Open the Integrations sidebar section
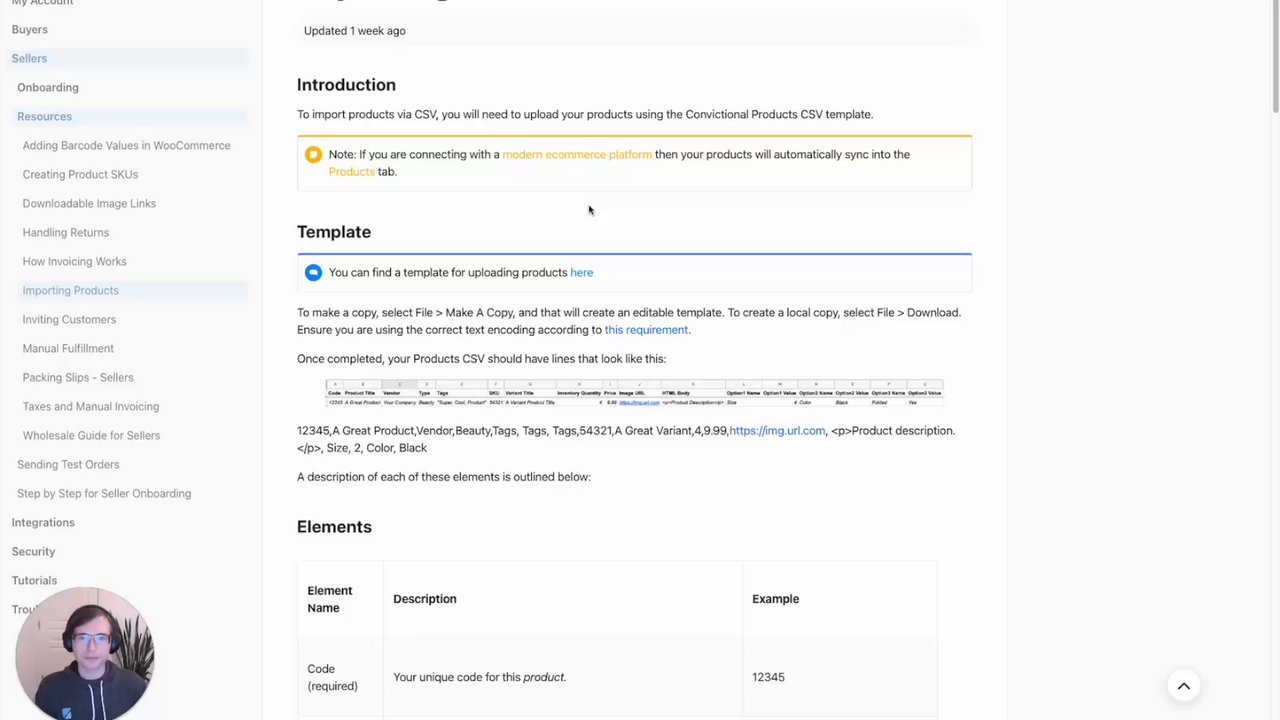This screenshot has height=720, width=1280. pyautogui.click(x=43, y=522)
